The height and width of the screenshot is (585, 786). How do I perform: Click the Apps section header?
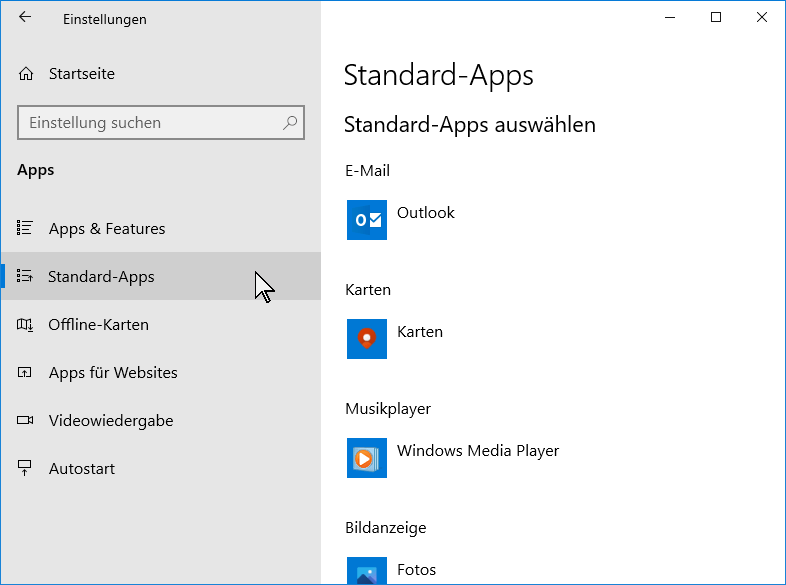(x=36, y=170)
